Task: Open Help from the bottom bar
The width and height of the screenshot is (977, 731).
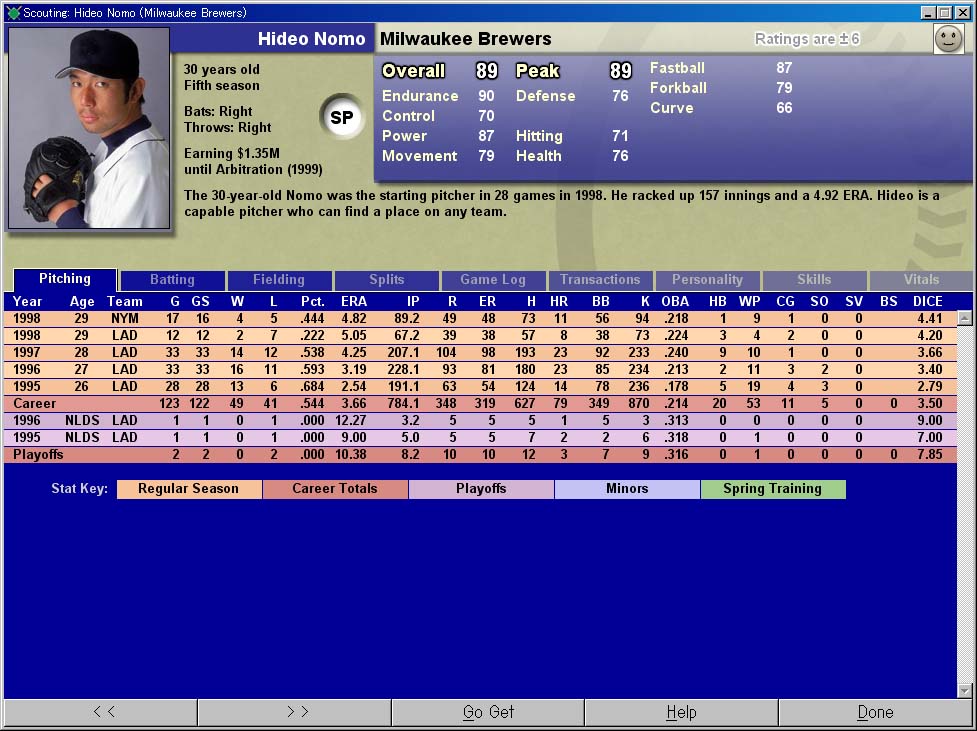Action: click(681, 712)
